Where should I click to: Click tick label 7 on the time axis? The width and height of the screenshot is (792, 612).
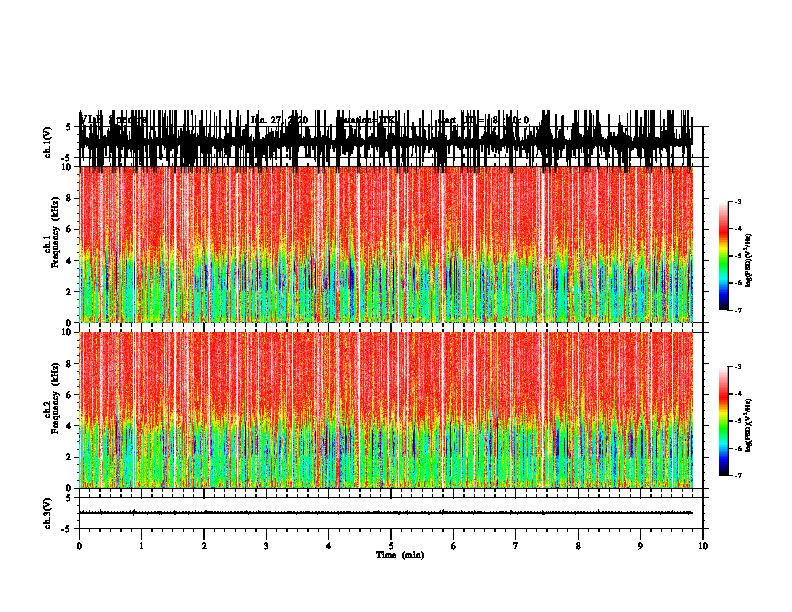[x=516, y=546]
